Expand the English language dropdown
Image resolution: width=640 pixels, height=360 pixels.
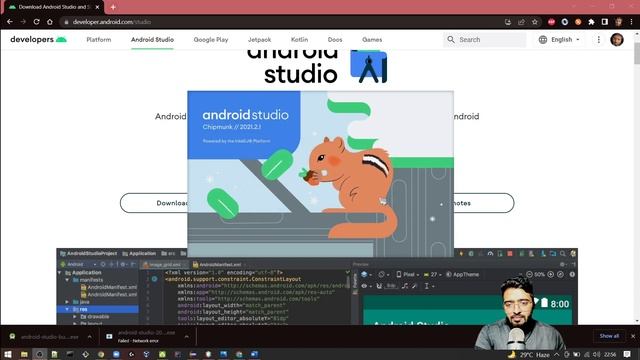[x=565, y=40]
